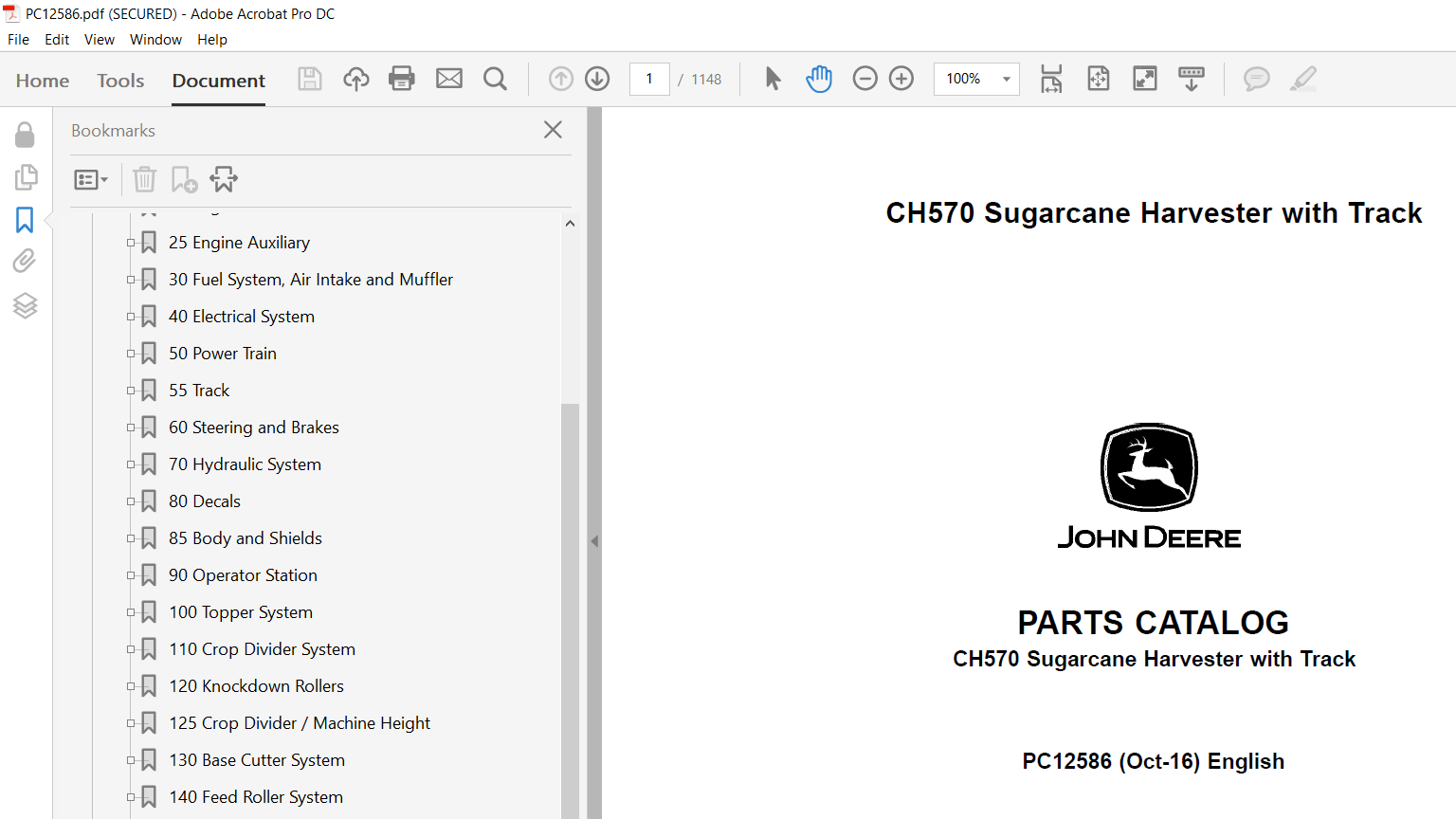Print the document via printer icon
Screen dimensions: 1456x819
tap(402, 79)
